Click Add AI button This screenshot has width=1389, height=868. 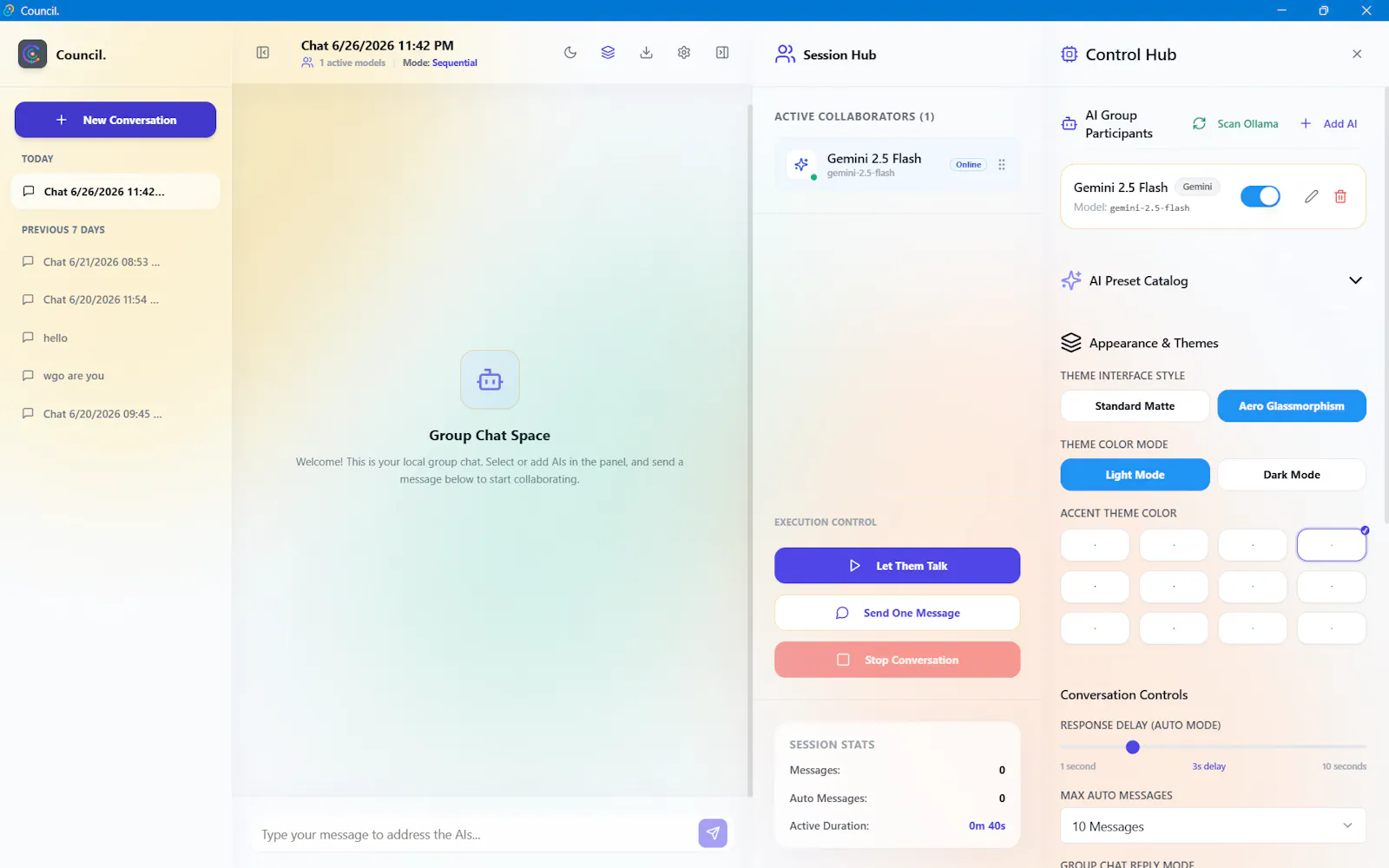click(x=1329, y=124)
